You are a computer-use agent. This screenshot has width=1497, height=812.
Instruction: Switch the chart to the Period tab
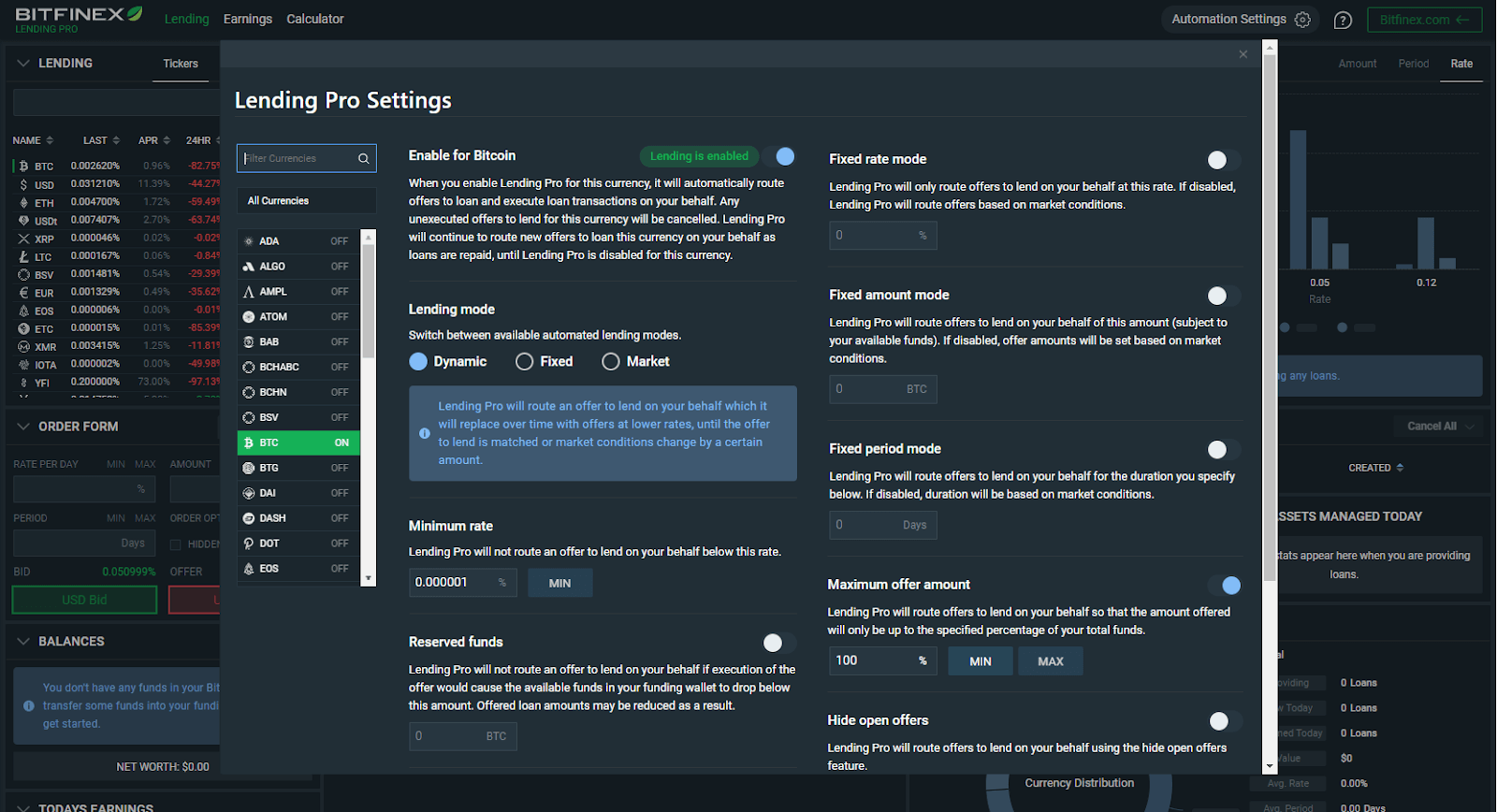(x=1414, y=64)
